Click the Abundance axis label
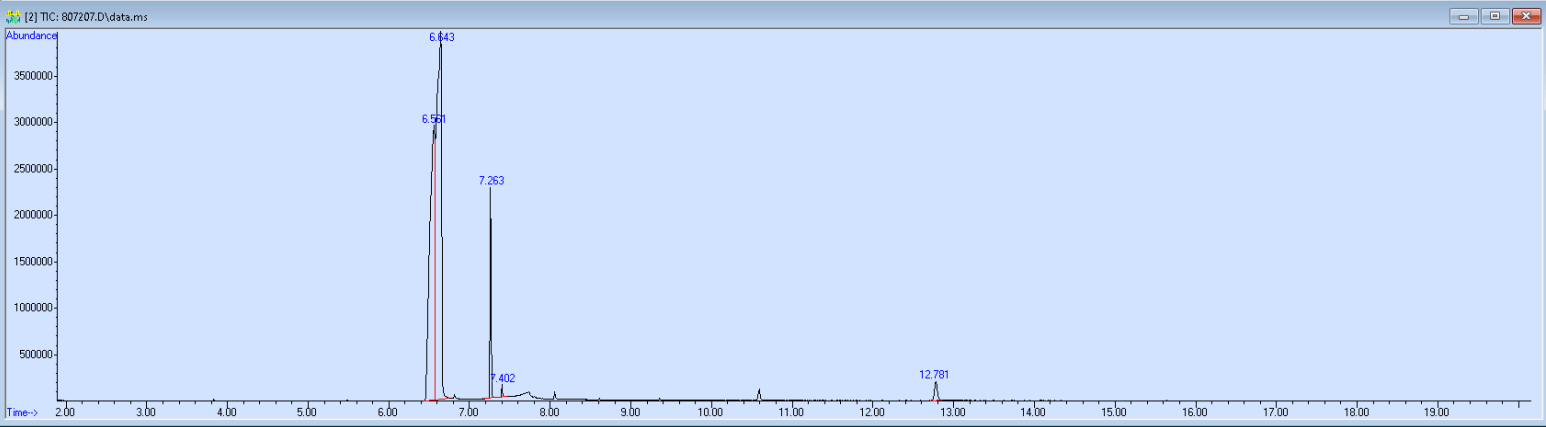Viewport: 1546px width, 427px height. [x=31, y=35]
